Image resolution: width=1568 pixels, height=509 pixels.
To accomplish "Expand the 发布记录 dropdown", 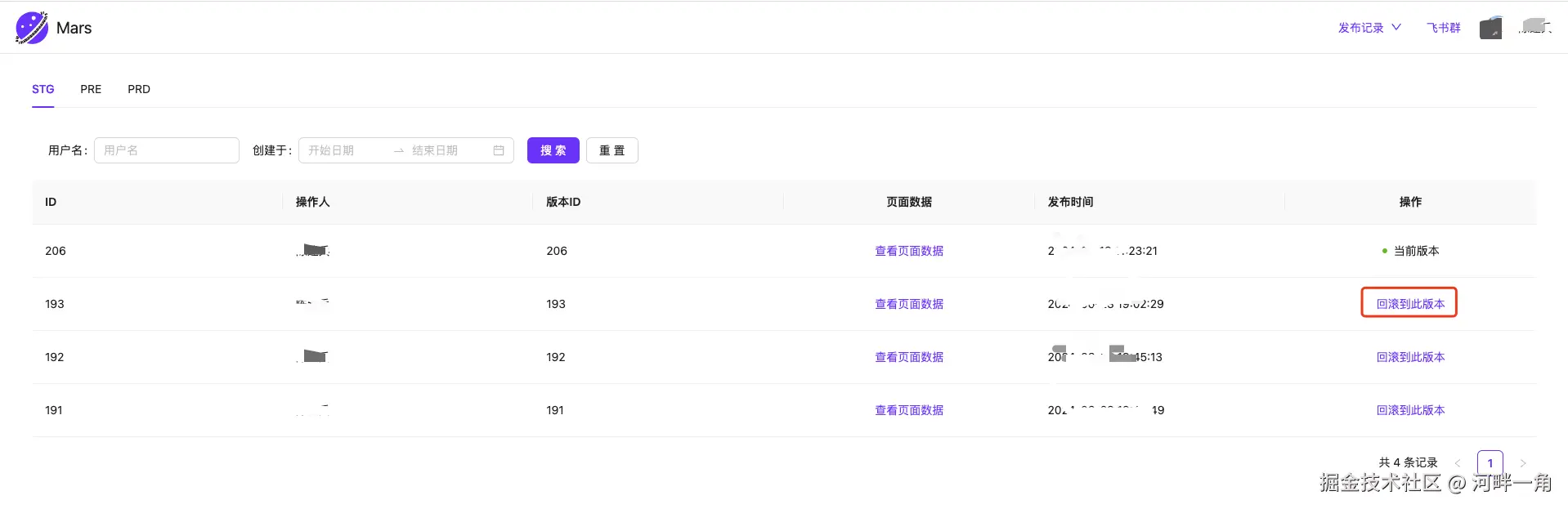I will coord(1369,28).
